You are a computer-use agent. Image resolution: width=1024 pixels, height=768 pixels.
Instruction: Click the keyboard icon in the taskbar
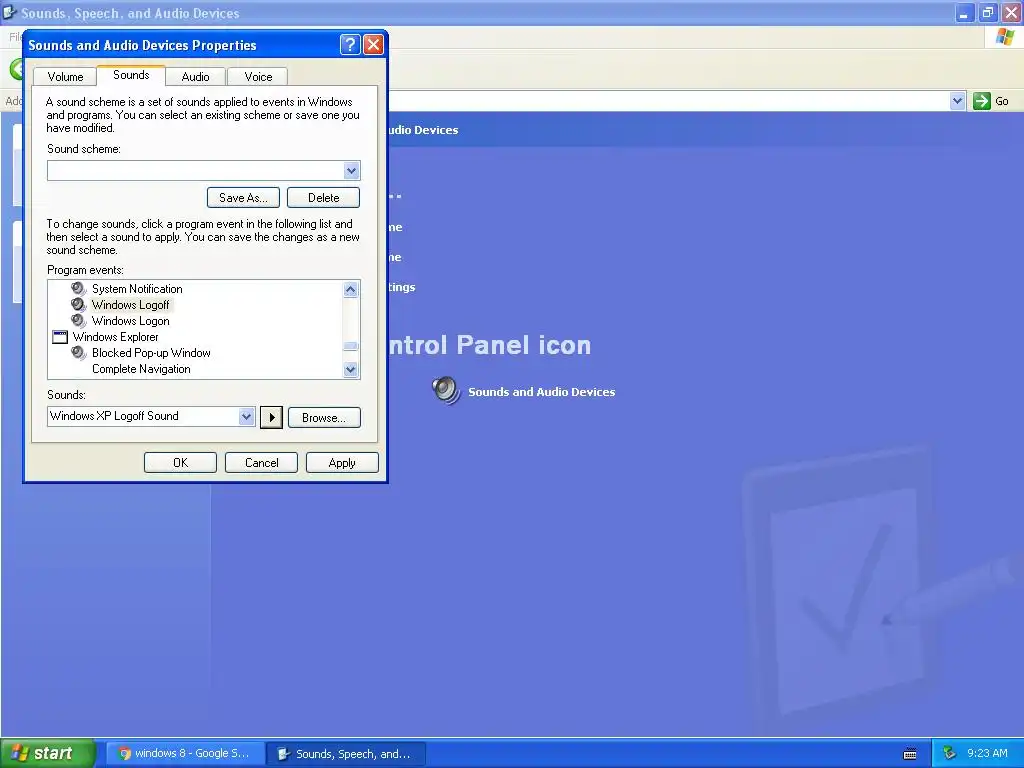coord(910,754)
